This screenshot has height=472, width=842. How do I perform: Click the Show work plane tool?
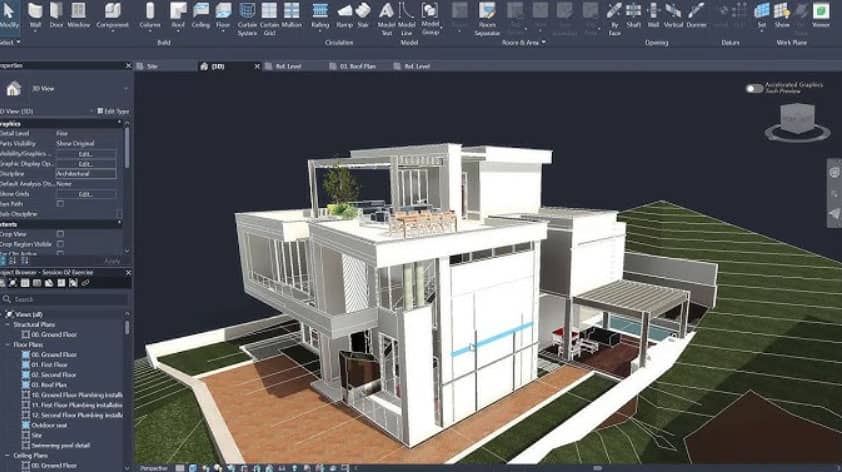(x=782, y=15)
